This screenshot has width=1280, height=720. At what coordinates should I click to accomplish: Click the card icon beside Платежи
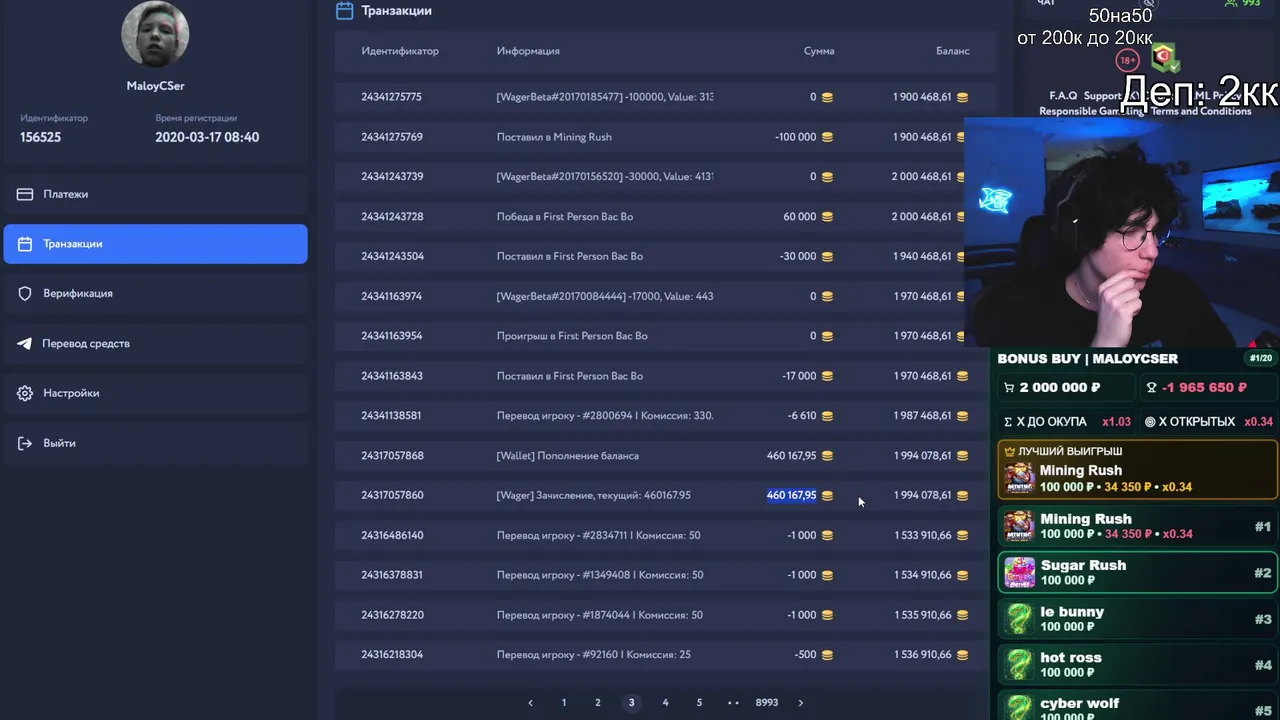(25, 194)
